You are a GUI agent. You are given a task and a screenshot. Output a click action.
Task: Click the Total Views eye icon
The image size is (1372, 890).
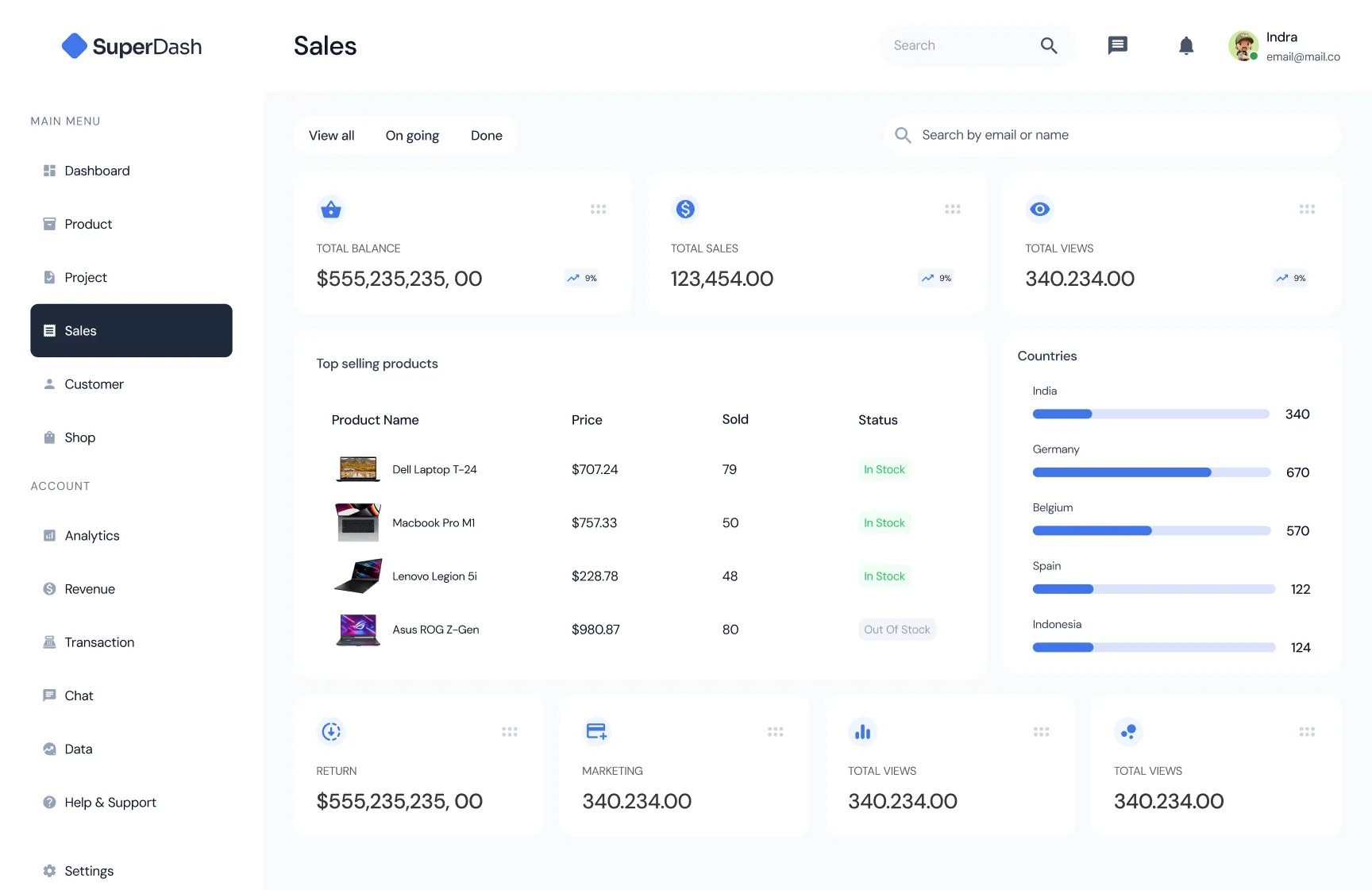tap(1039, 210)
